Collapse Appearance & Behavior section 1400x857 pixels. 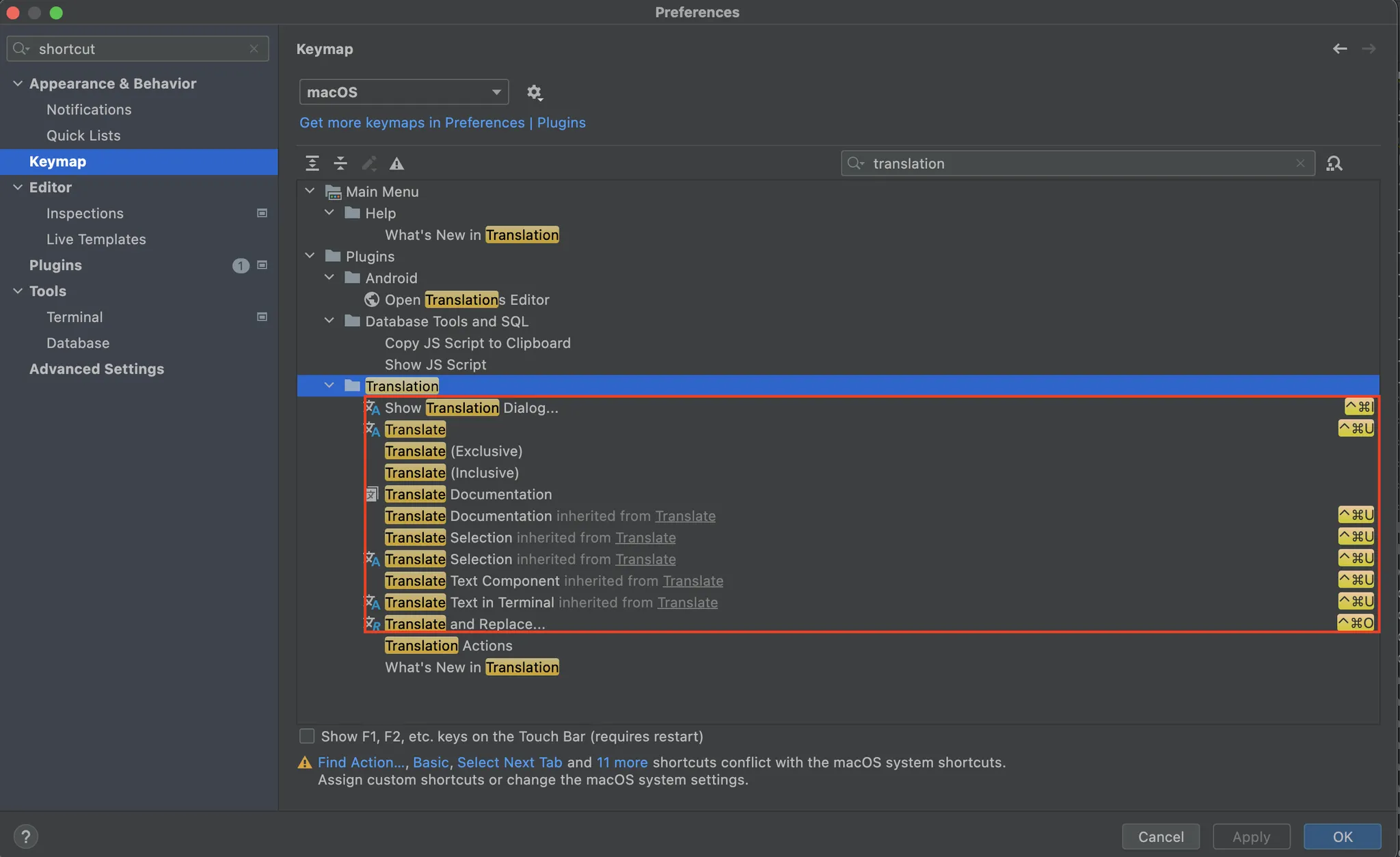18,83
